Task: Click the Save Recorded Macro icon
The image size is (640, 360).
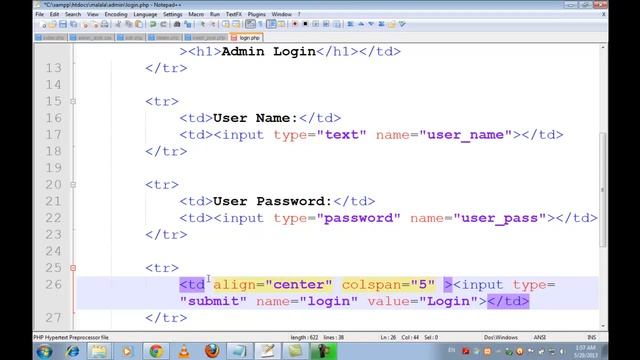Action: coord(337,24)
